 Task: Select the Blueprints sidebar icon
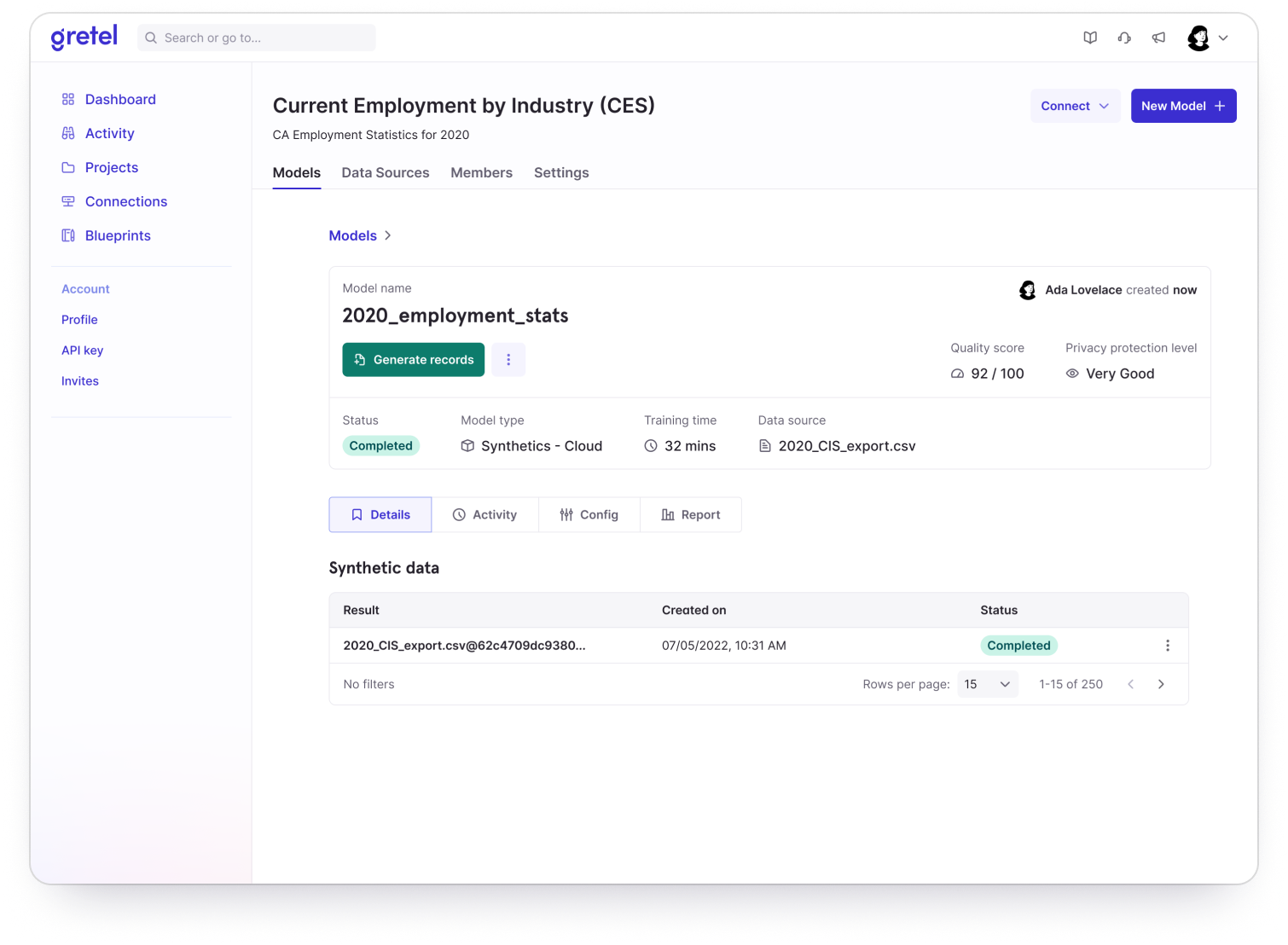(68, 235)
